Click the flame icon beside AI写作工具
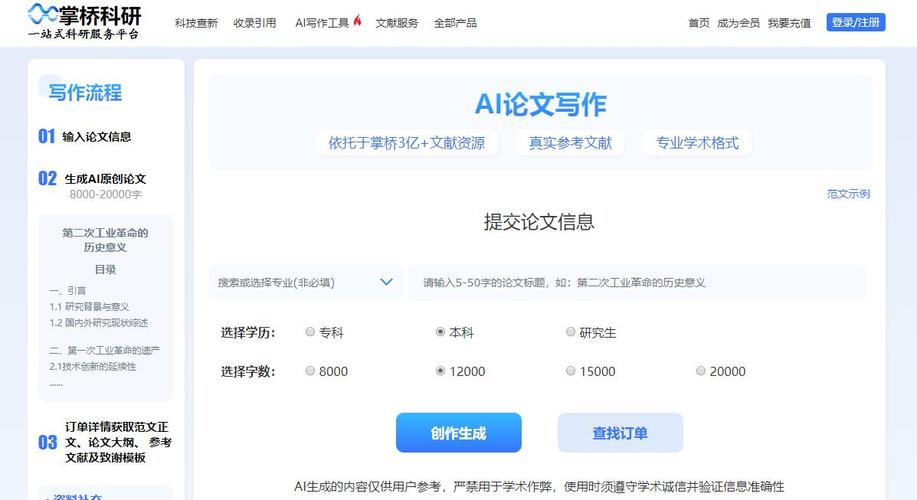Screen dimensions: 917x500 click(357, 21)
